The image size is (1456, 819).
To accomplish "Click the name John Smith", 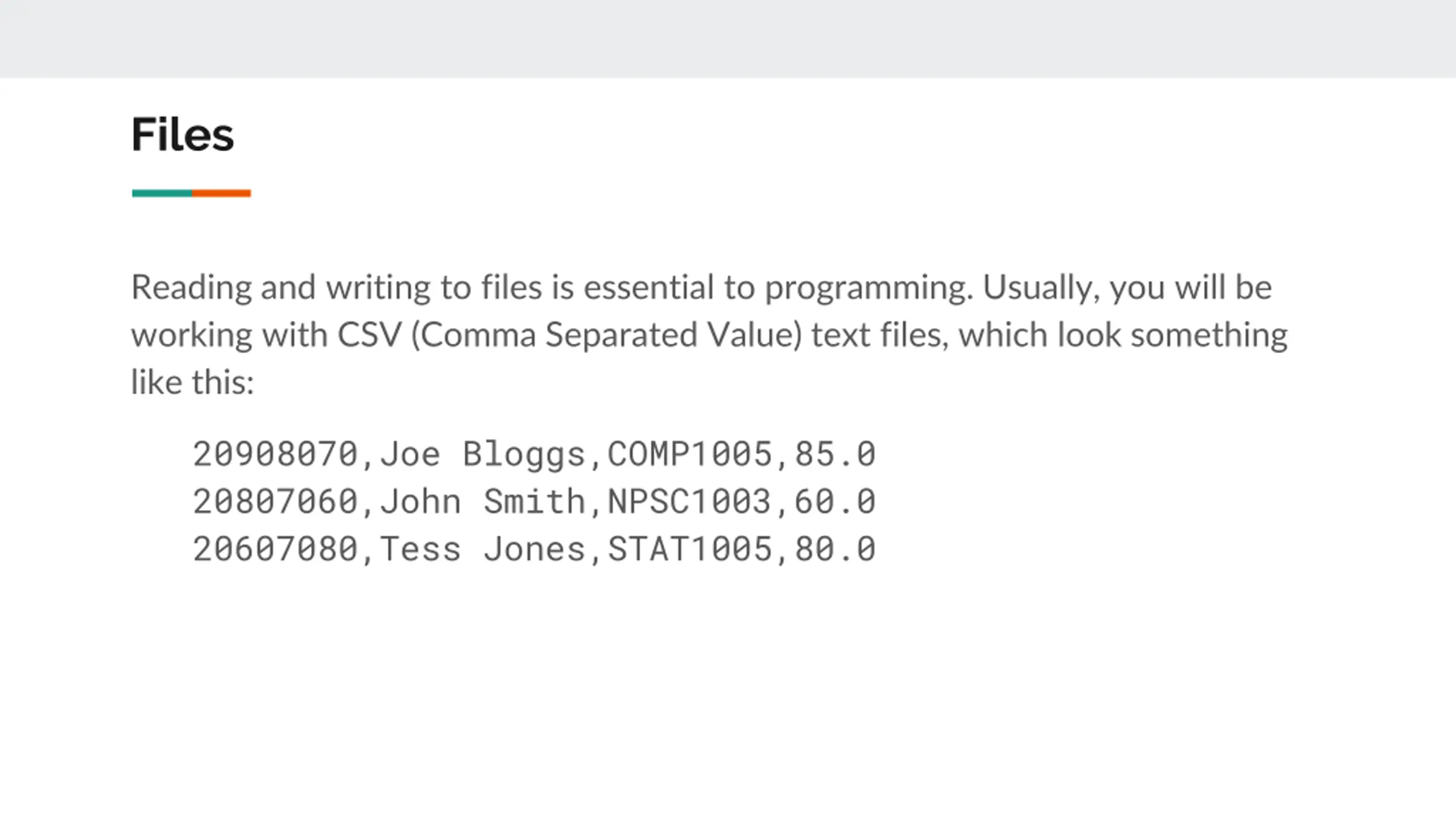I will (482, 502).
